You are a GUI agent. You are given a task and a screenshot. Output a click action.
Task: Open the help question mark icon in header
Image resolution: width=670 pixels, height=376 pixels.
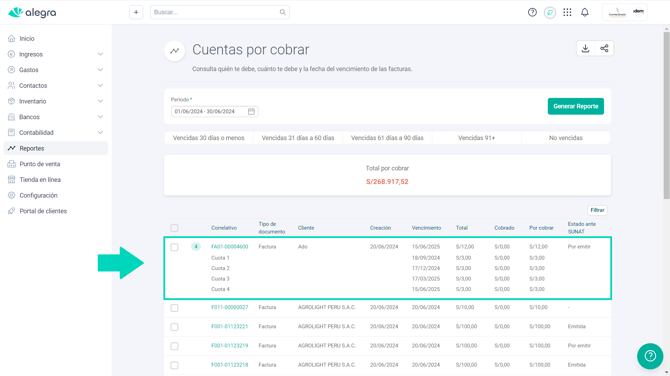(x=532, y=12)
